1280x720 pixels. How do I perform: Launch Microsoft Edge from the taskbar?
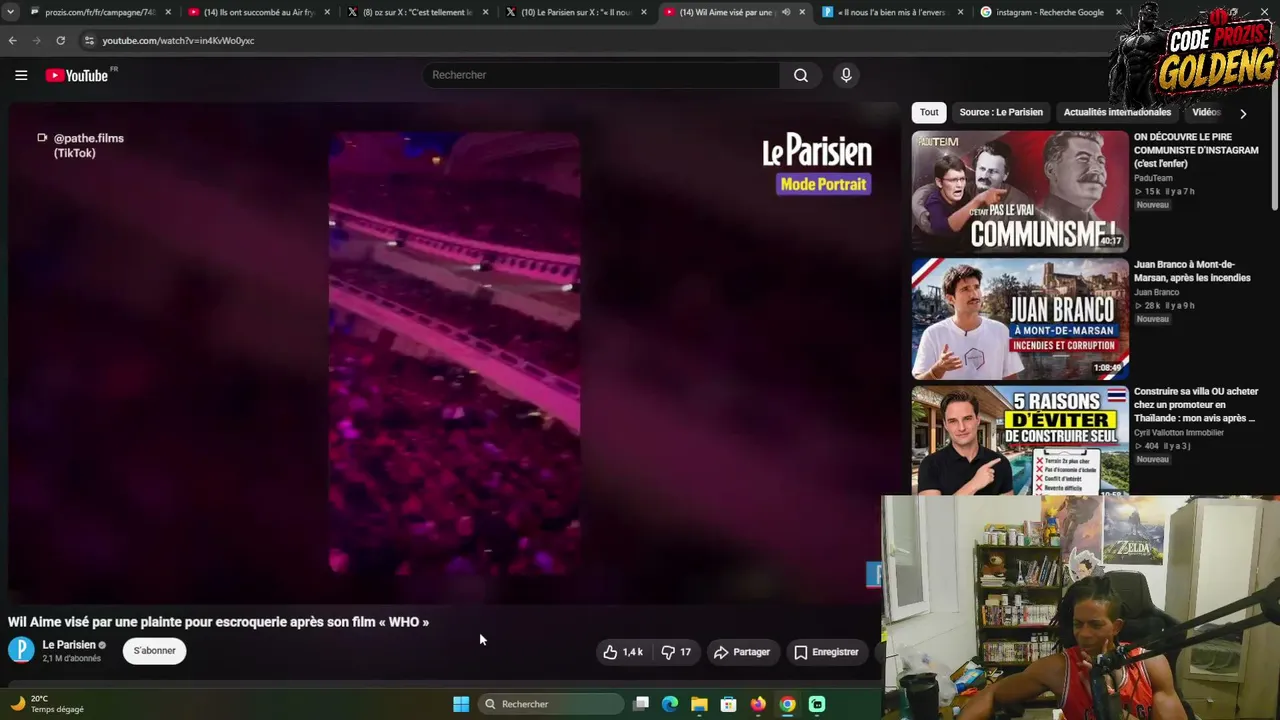670,704
